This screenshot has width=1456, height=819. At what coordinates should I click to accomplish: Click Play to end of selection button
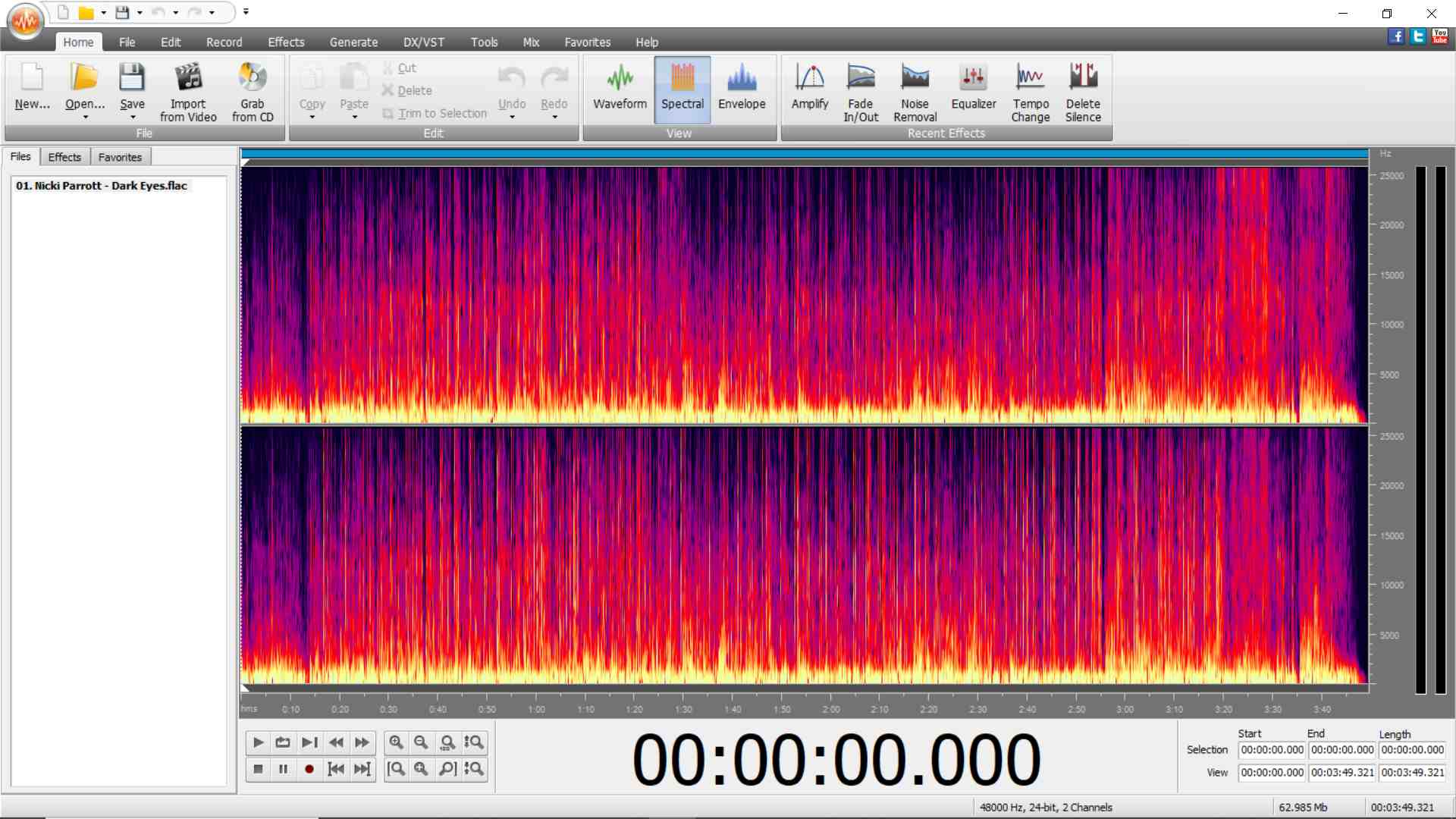pos(309,742)
